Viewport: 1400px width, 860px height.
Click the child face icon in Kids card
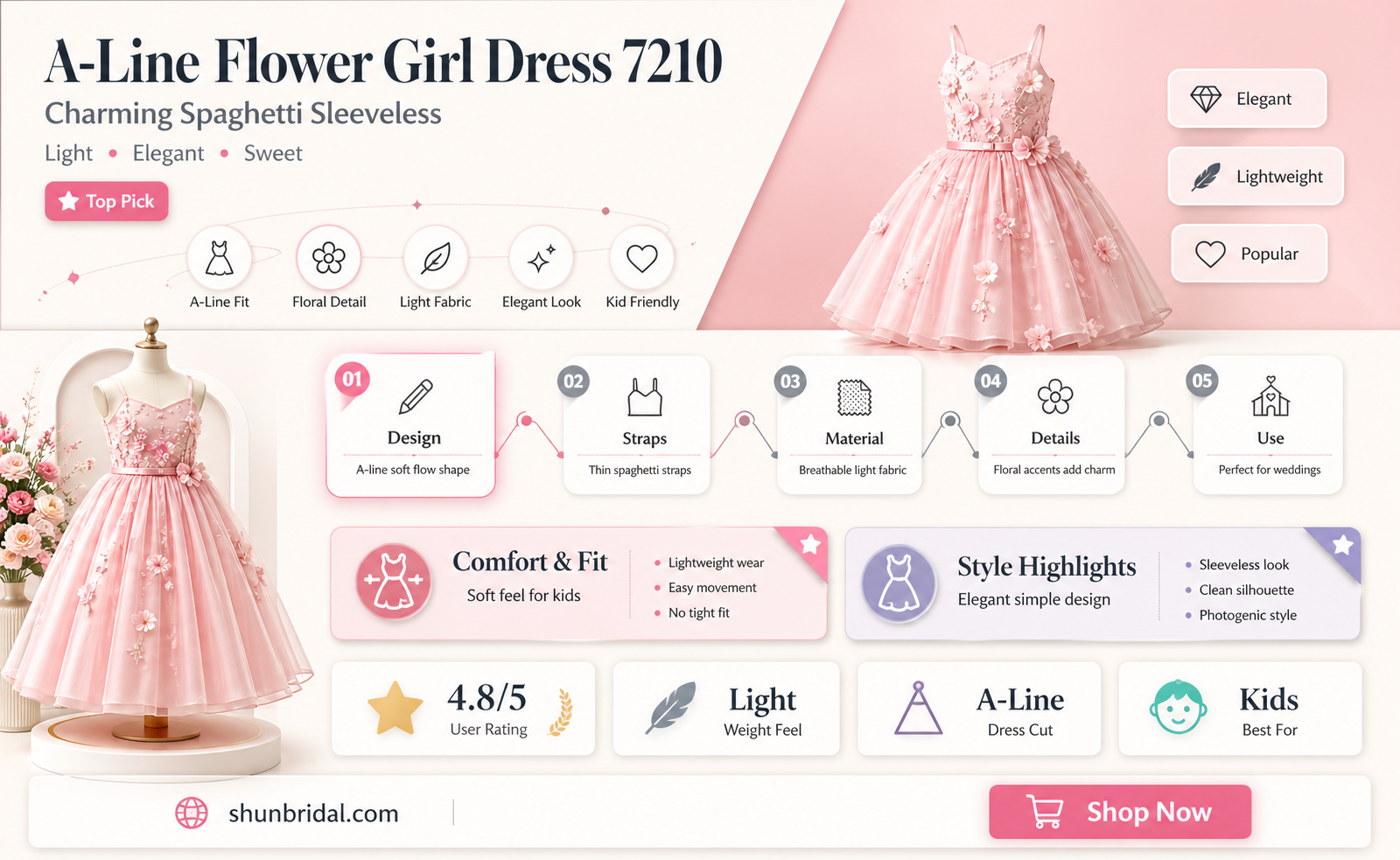tap(1178, 707)
